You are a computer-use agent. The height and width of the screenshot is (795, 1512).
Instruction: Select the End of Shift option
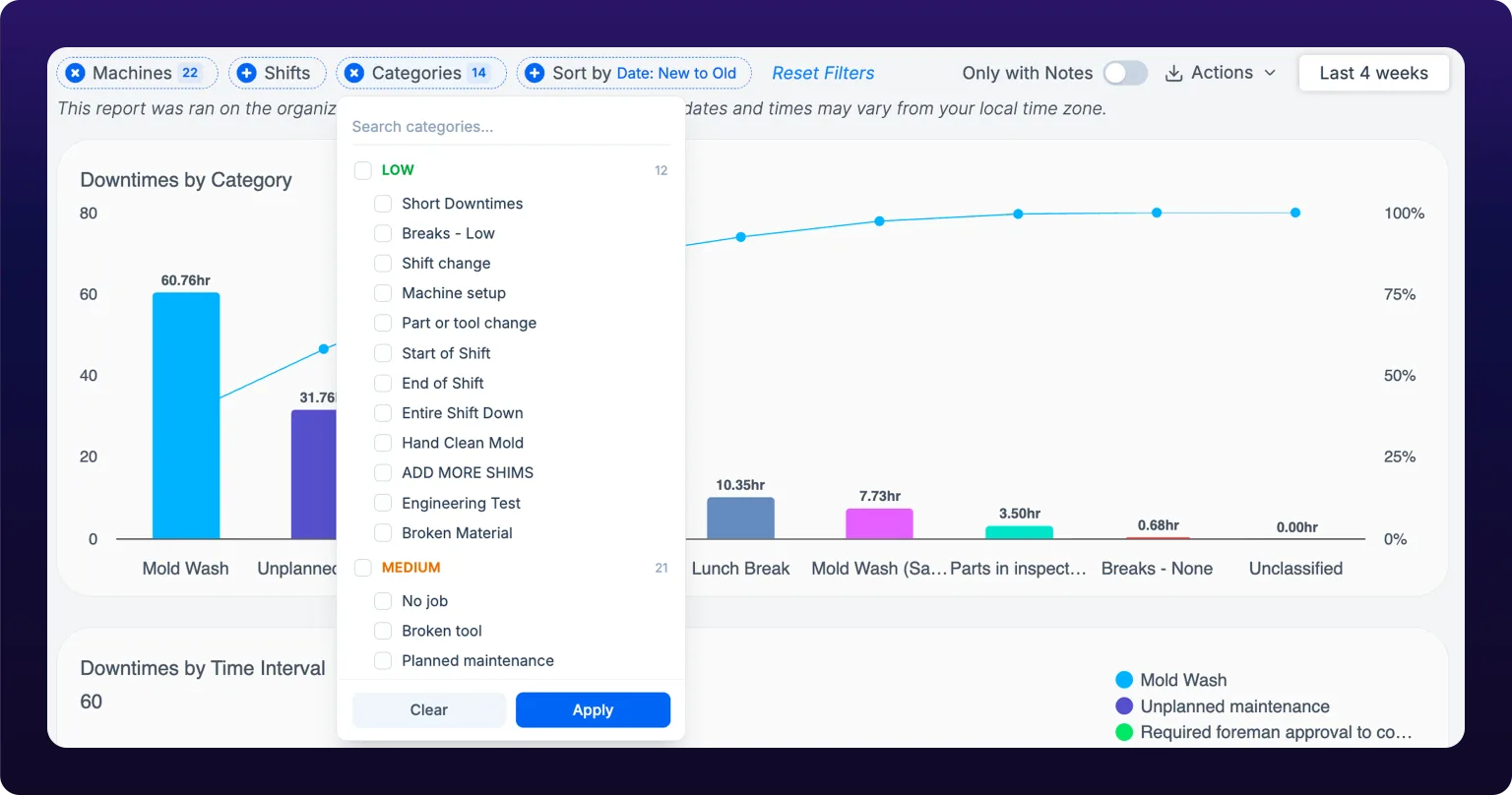tap(443, 383)
